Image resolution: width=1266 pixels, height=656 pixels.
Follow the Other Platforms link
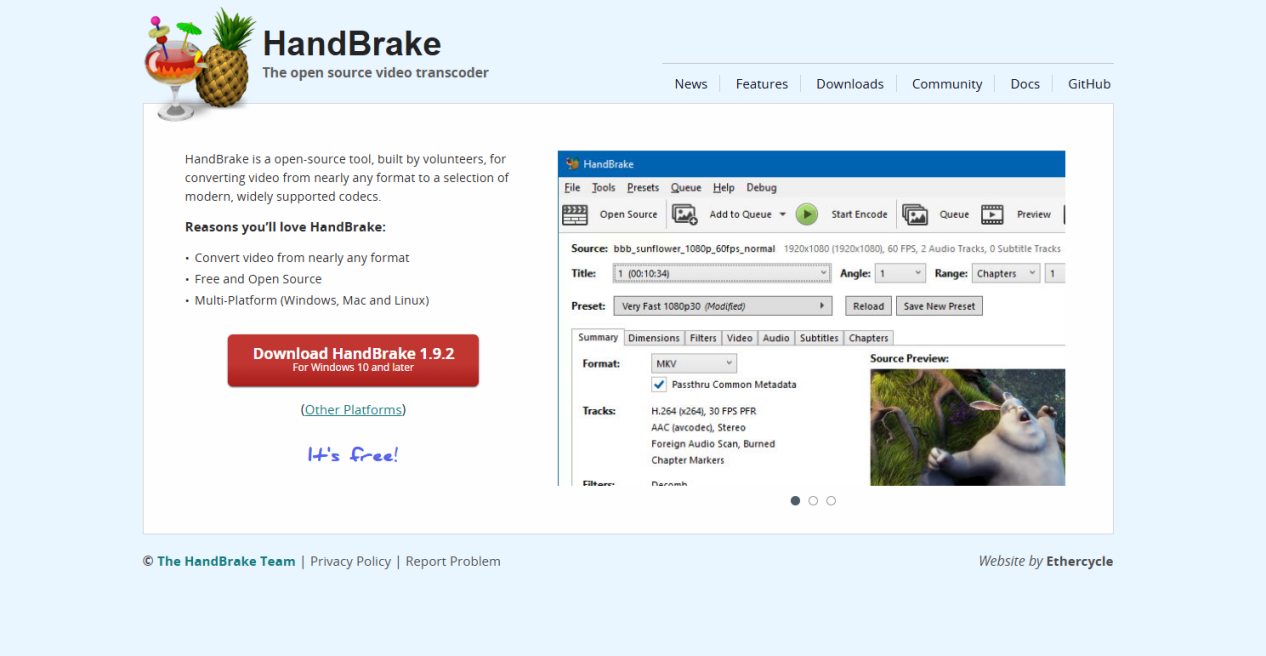point(353,410)
